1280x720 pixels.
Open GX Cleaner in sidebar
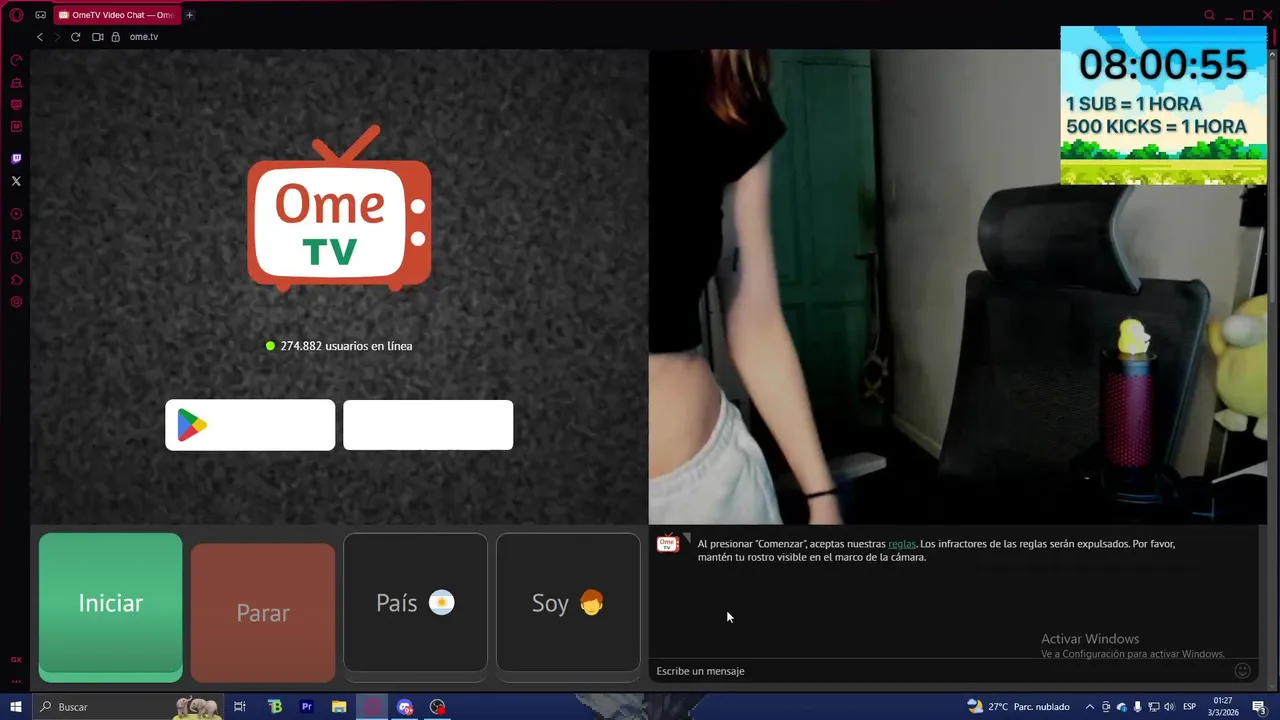tap(16, 83)
